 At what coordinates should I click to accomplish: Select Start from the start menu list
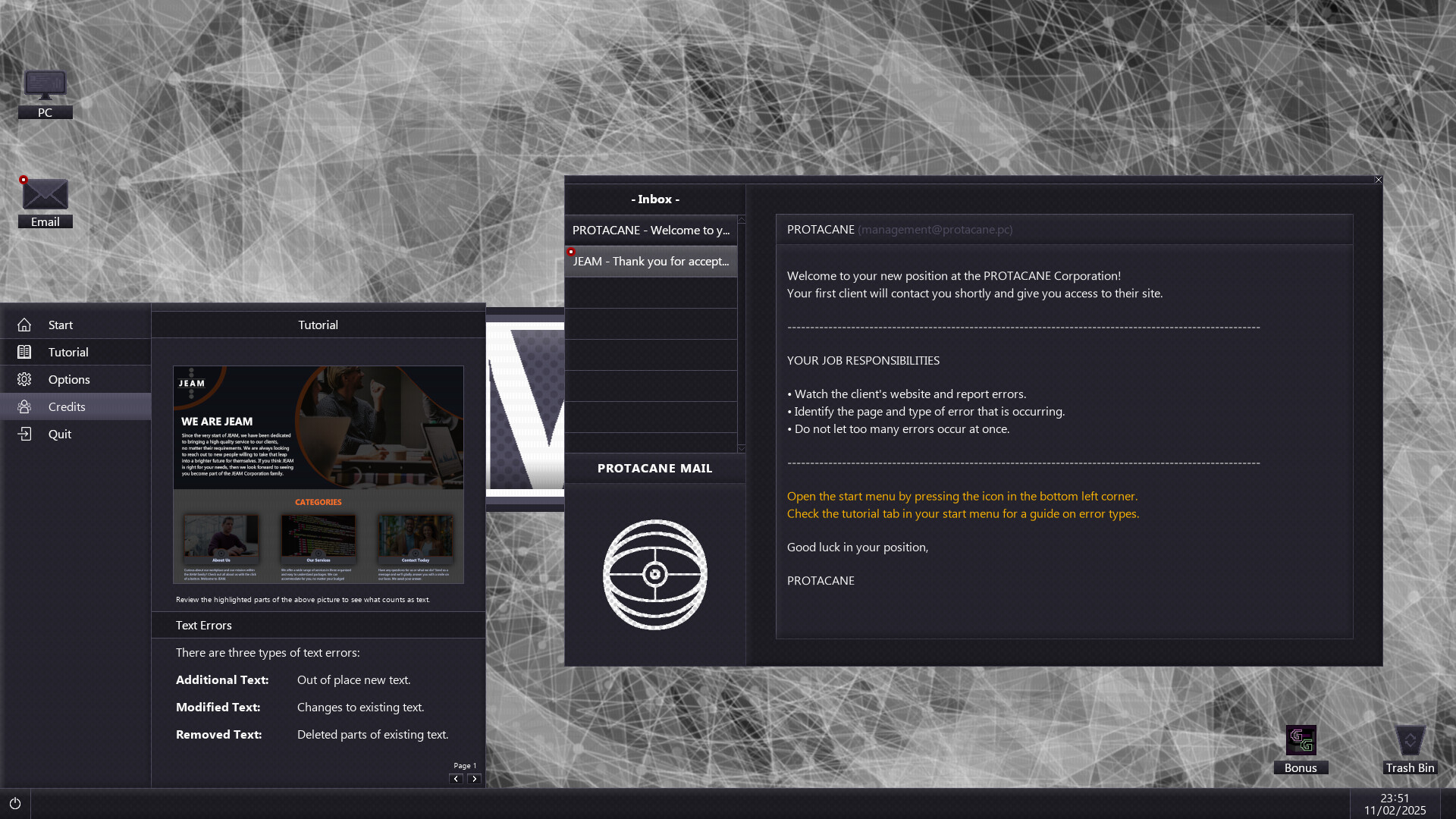point(61,325)
